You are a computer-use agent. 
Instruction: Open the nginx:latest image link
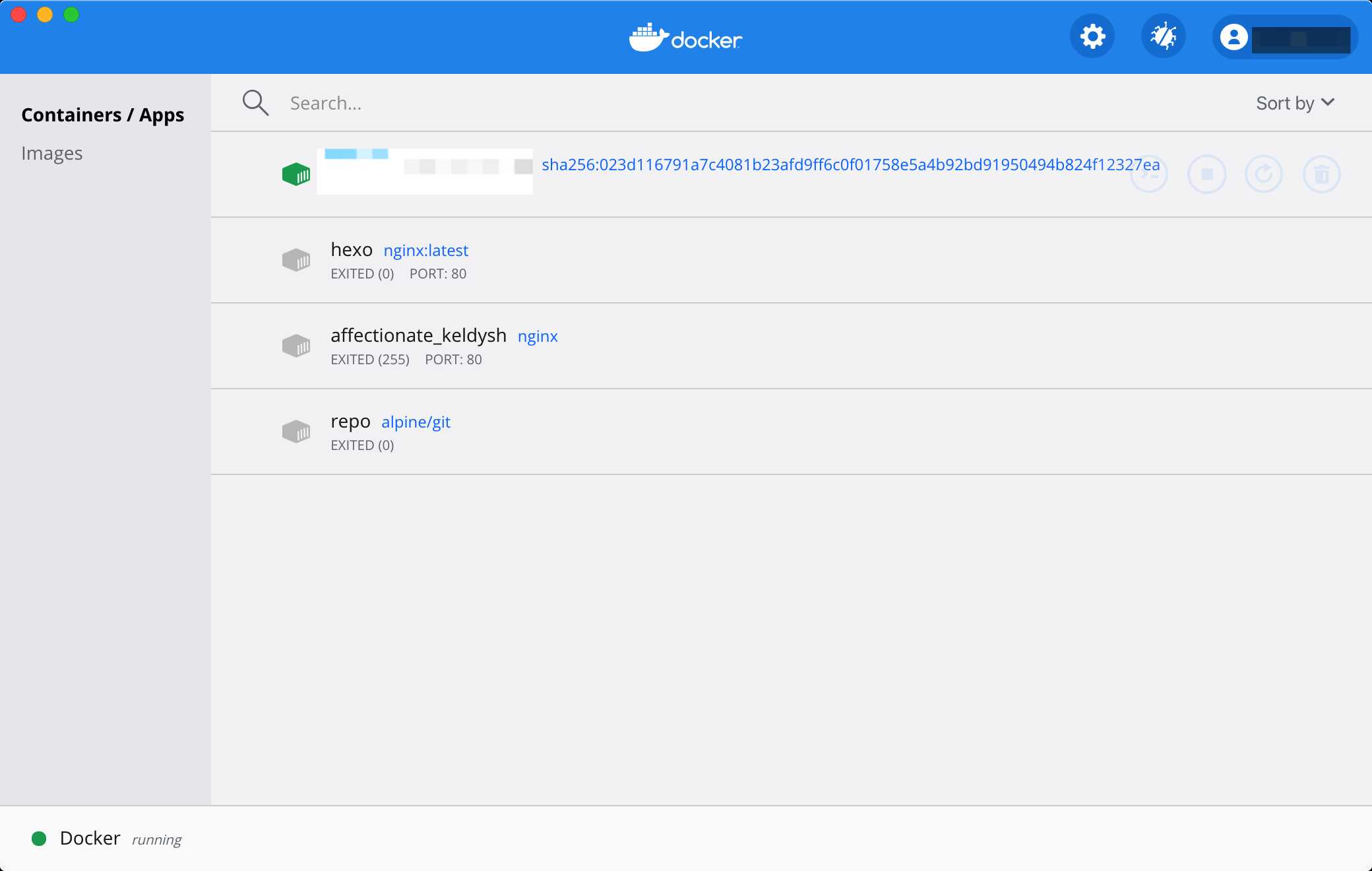point(426,251)
